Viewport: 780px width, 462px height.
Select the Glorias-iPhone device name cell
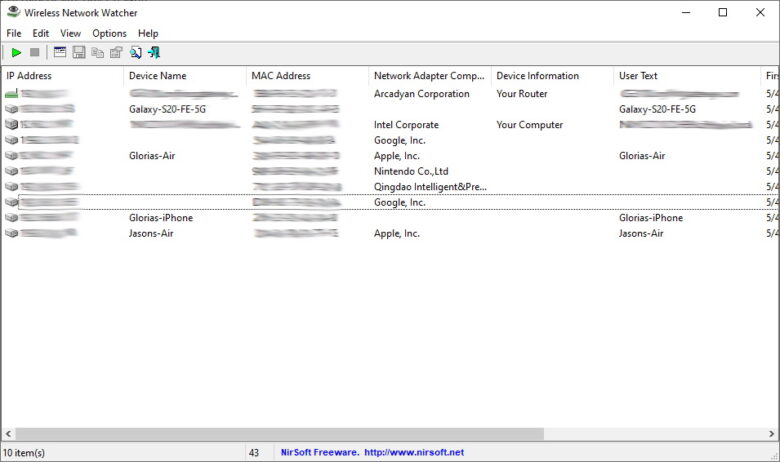(x=161, y=218)
